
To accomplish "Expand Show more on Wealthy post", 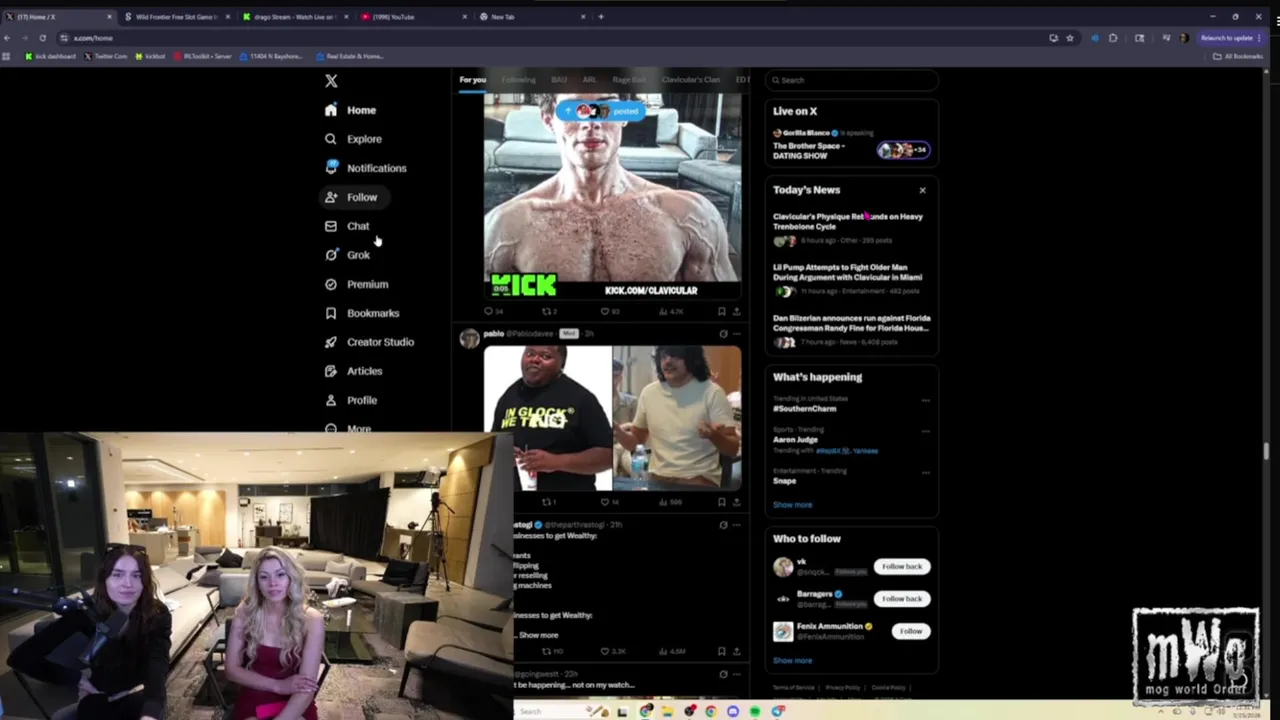I will coord(538,635).
